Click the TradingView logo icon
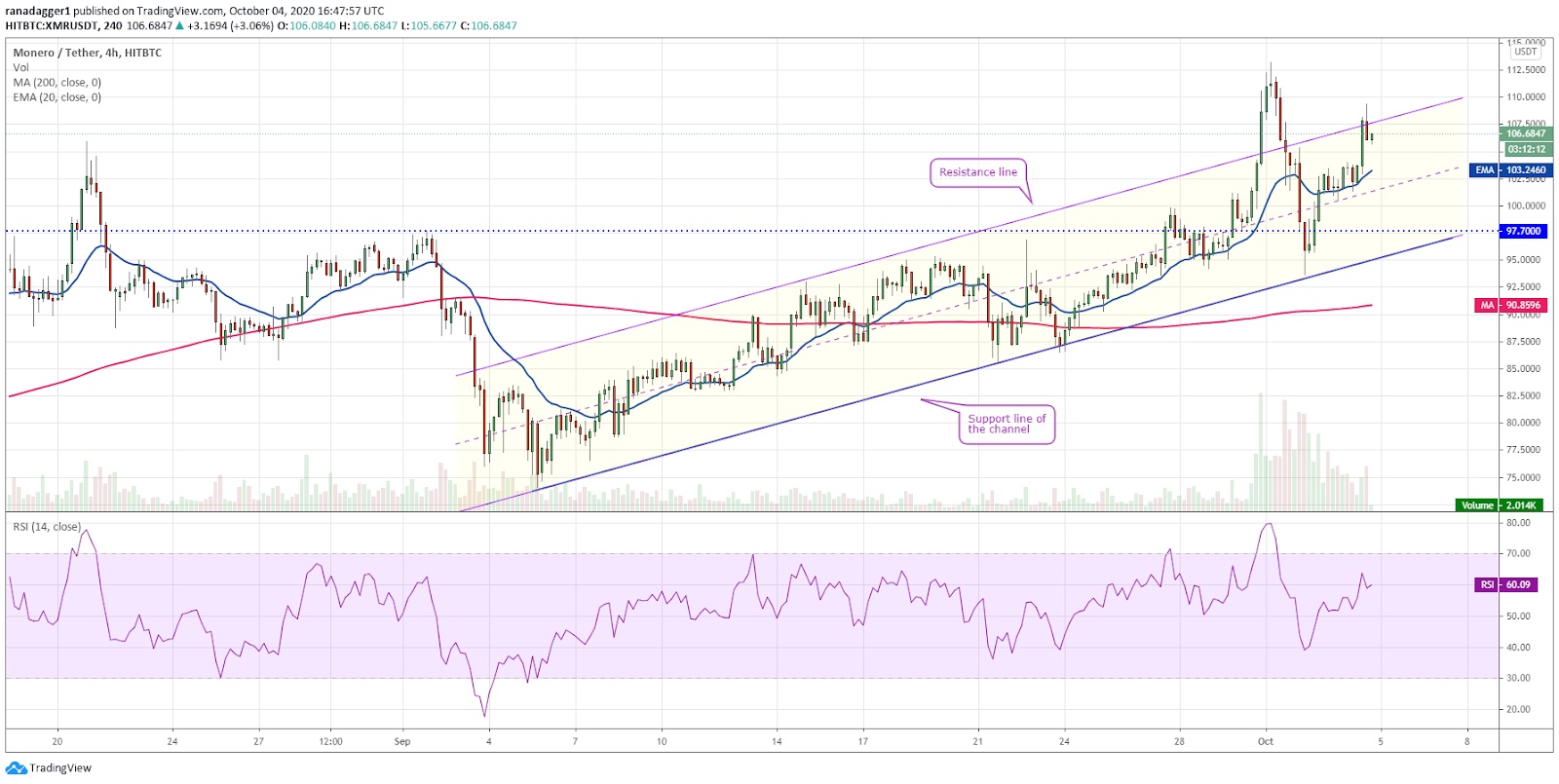The width and height of the screenshot is (1559, 784). pyautogui.click(x=16, y=767)
